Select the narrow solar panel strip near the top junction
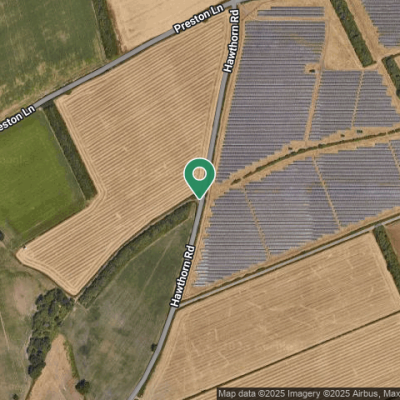 (x=291, y=12)
